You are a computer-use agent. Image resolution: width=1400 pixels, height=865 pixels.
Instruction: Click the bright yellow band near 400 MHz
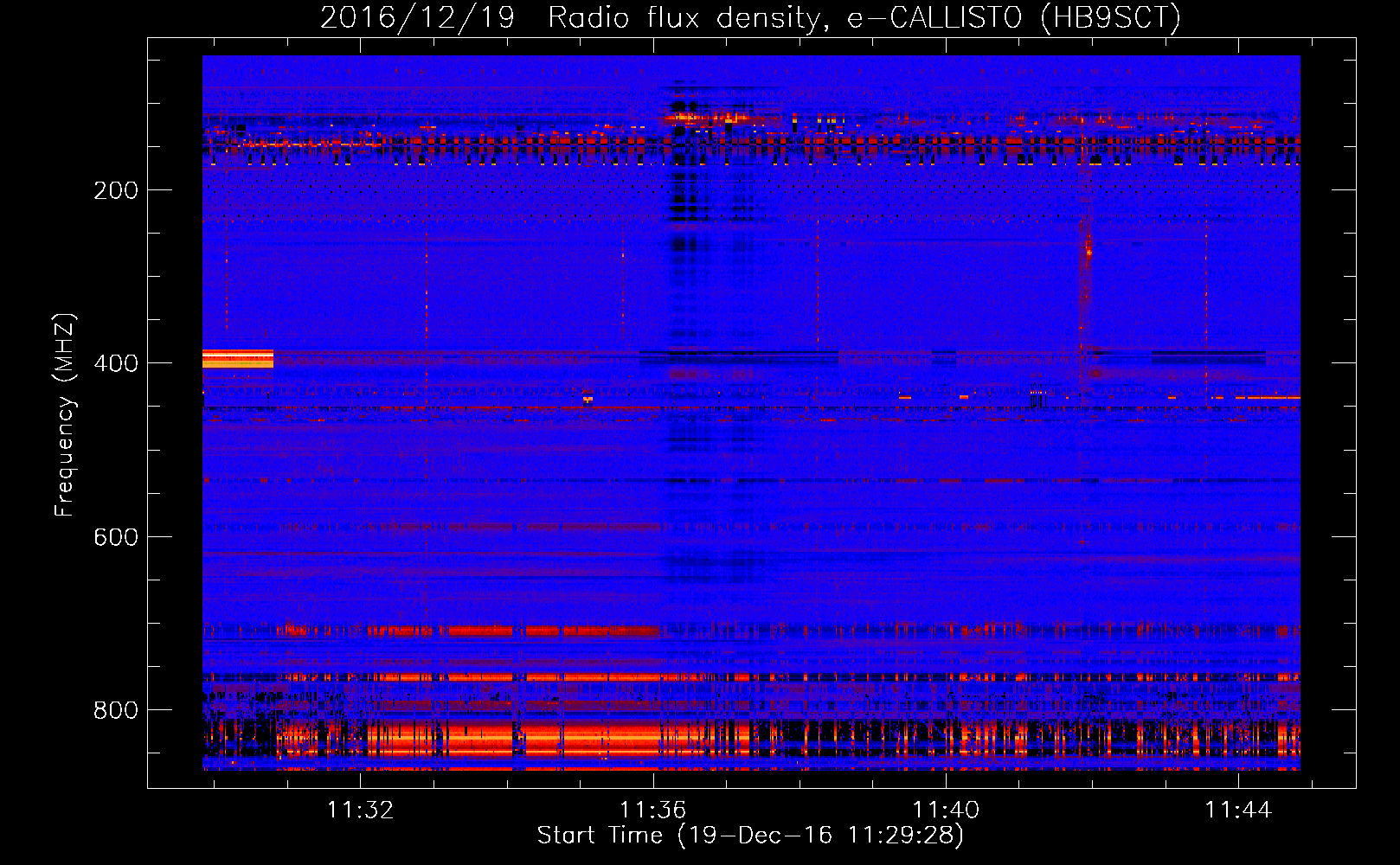pos(238,358)
